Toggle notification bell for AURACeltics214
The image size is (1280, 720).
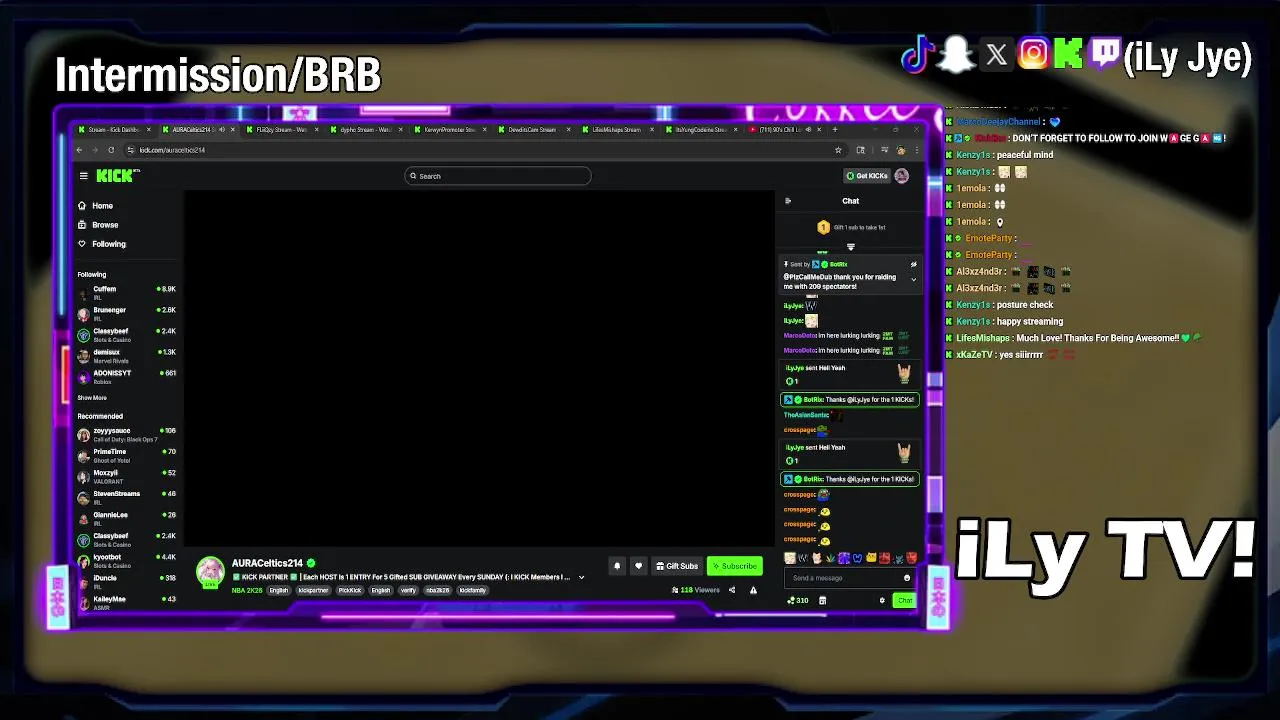pos(617,566)
